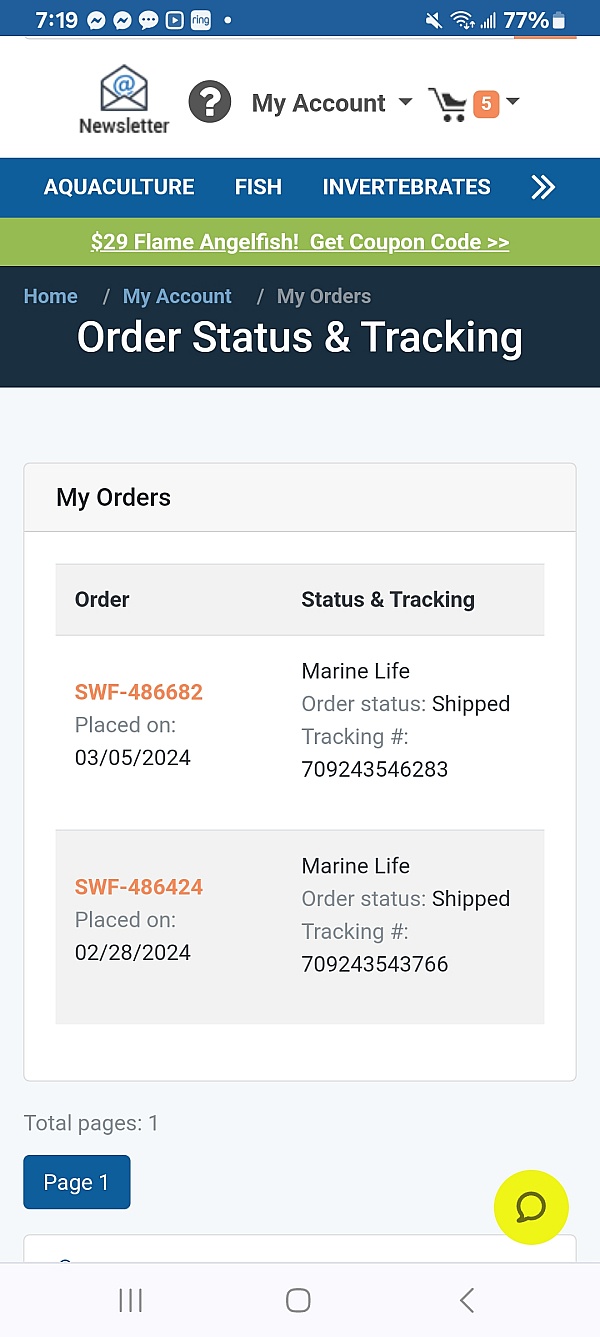Open the Invertebrates menu
This screenshot has width=600, height=1337.
pos(406,187)
